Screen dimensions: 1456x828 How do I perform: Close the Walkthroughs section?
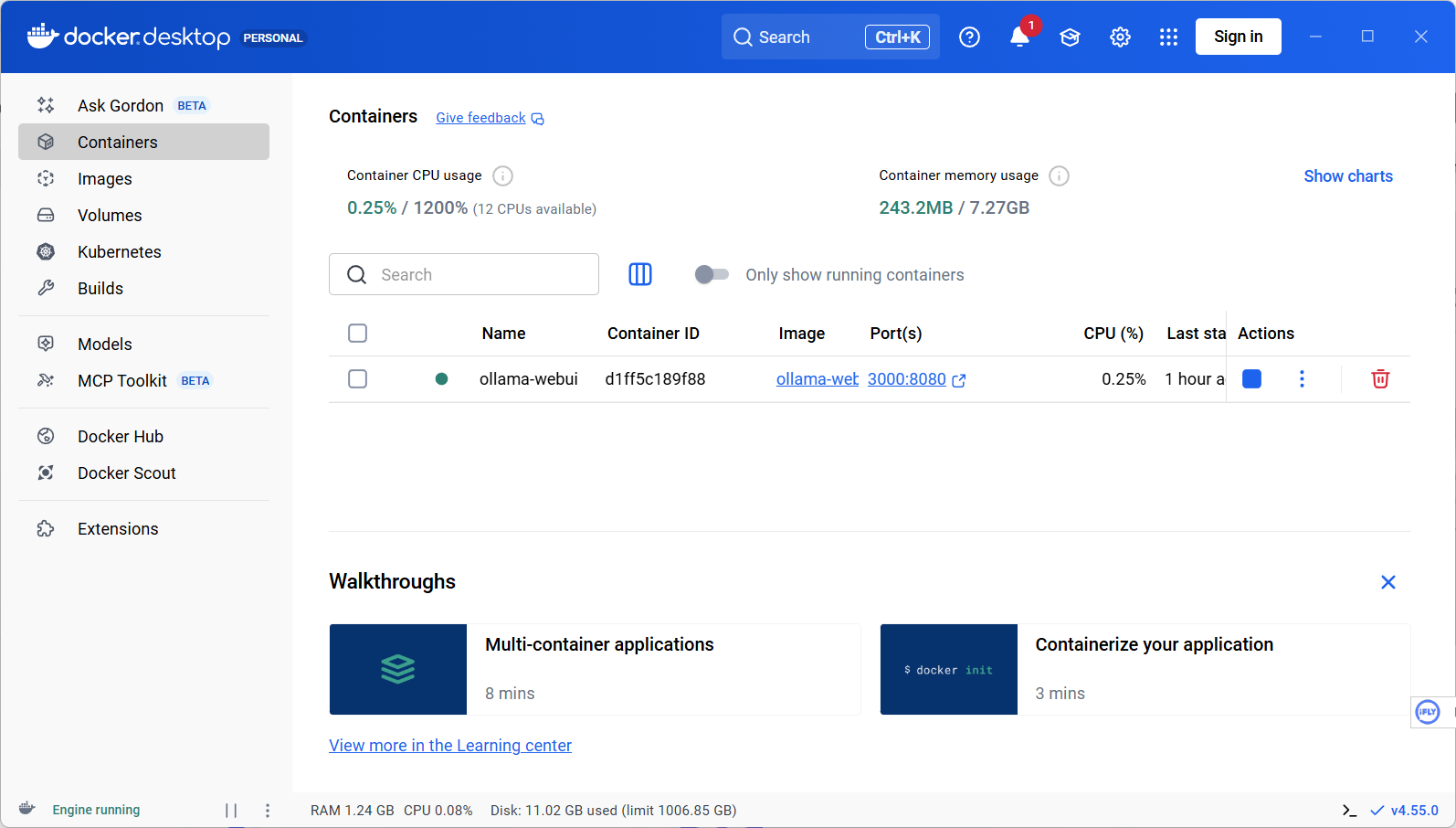click(x=1388, y=582)
